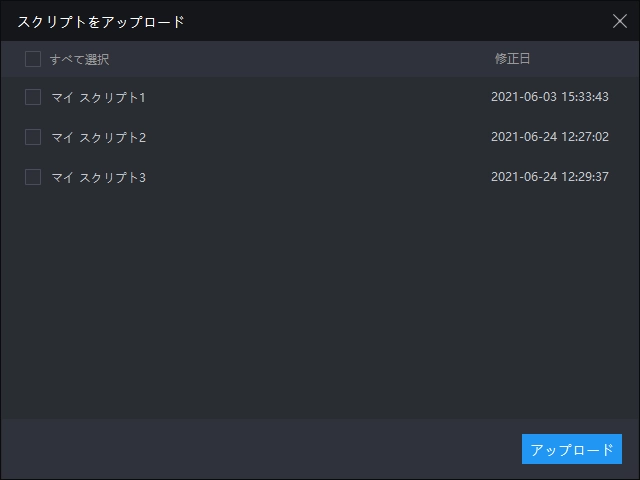Pick the マイ スクリプト3 script name
Screen dimensions: 640x480
pos(99,177)
